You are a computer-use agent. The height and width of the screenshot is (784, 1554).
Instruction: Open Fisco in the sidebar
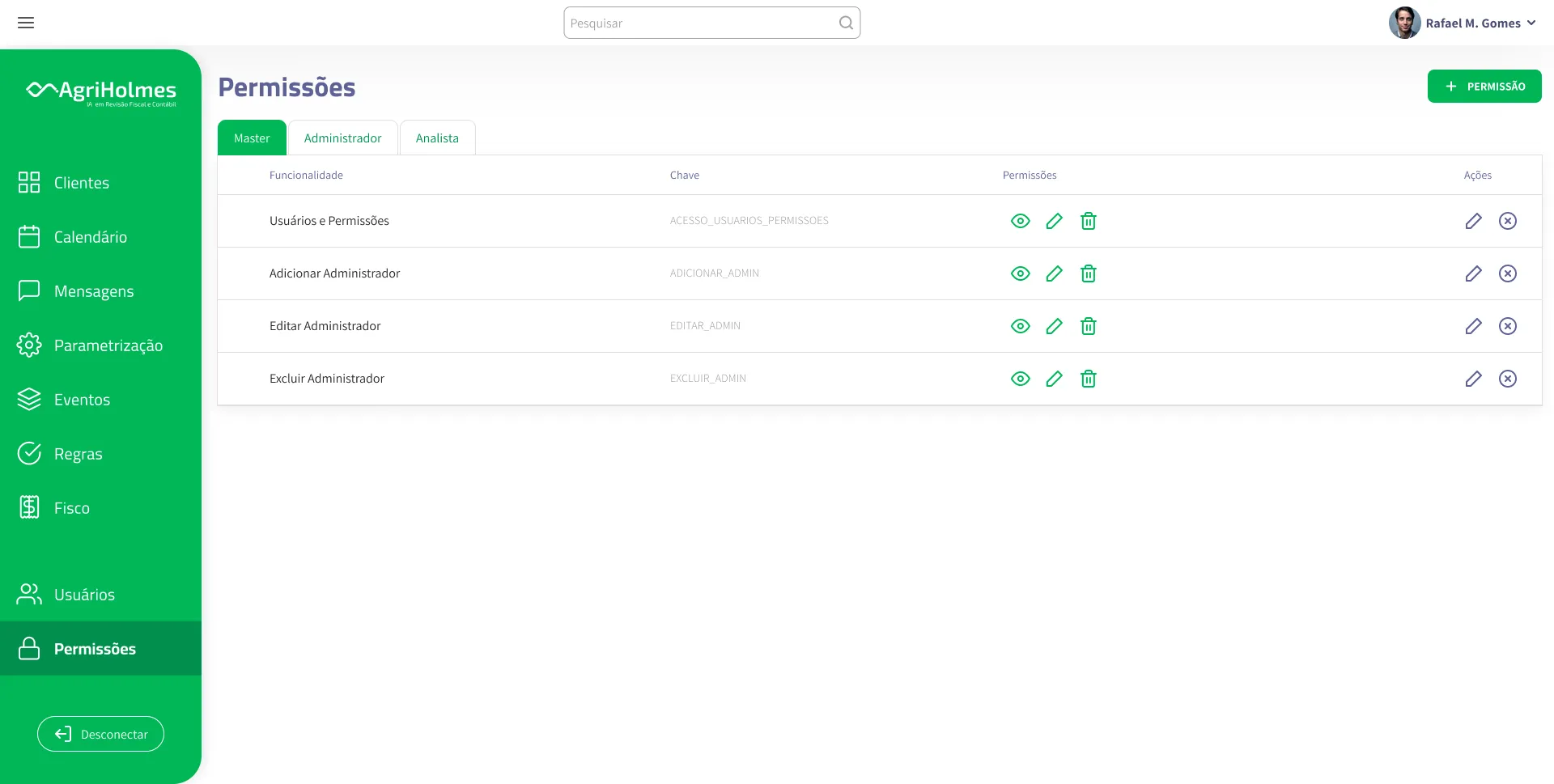pyautogui.click(x=100, y=508)
